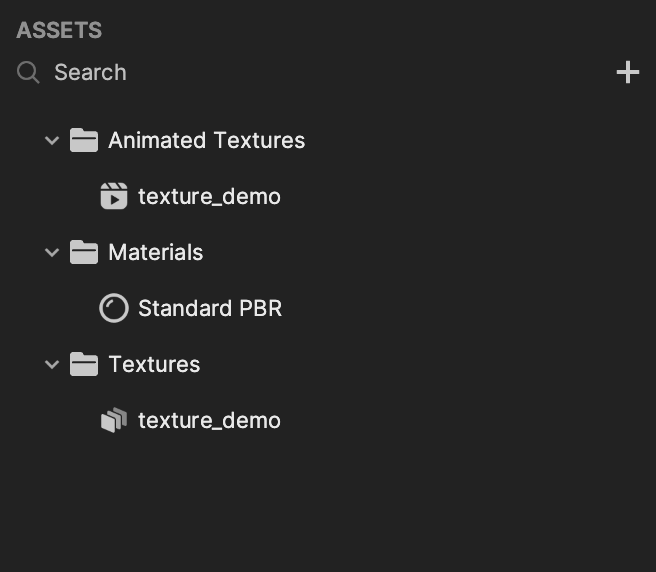Click the plus icon to add asset
This screenshot has height=572, width=656.
coord(628,72)
